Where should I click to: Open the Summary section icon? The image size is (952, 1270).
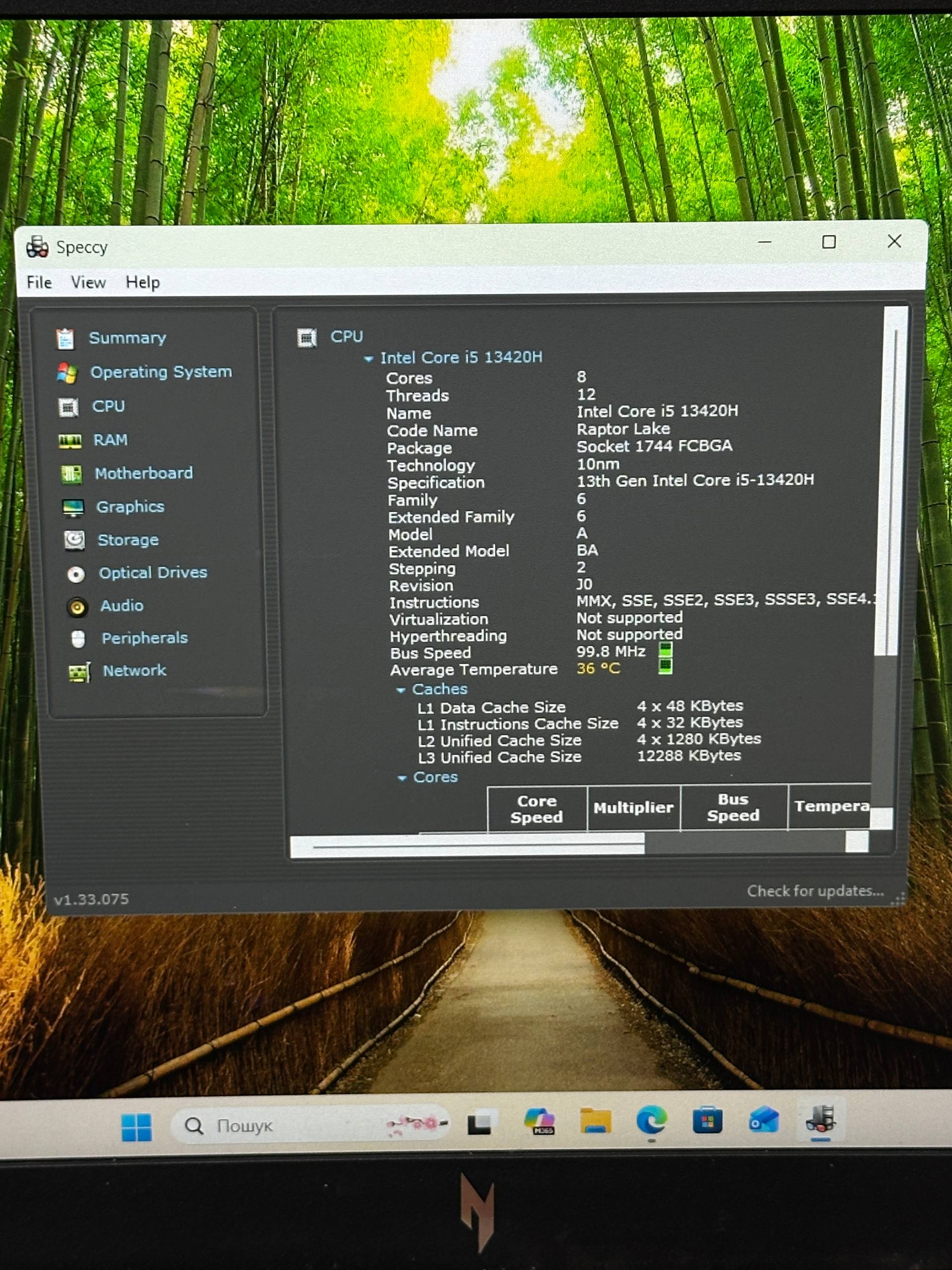pyautogui.click(x=65, y=339)
